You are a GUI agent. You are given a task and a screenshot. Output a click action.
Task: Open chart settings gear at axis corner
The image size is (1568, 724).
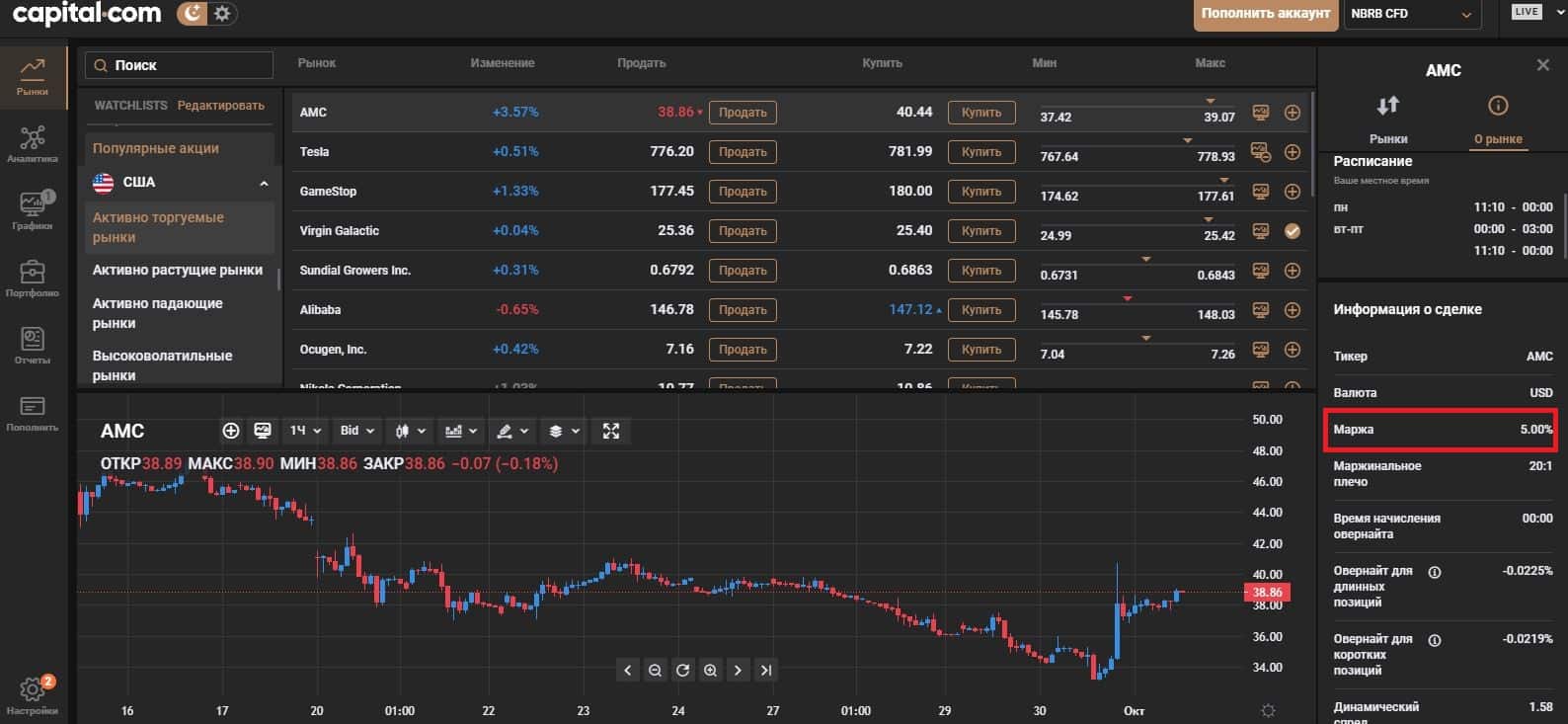point(1269,710)
